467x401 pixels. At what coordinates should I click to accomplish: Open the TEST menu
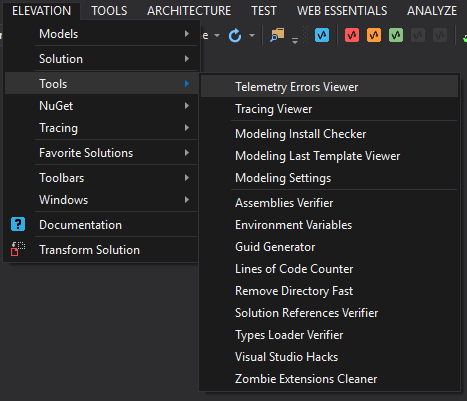coord(264,11)
